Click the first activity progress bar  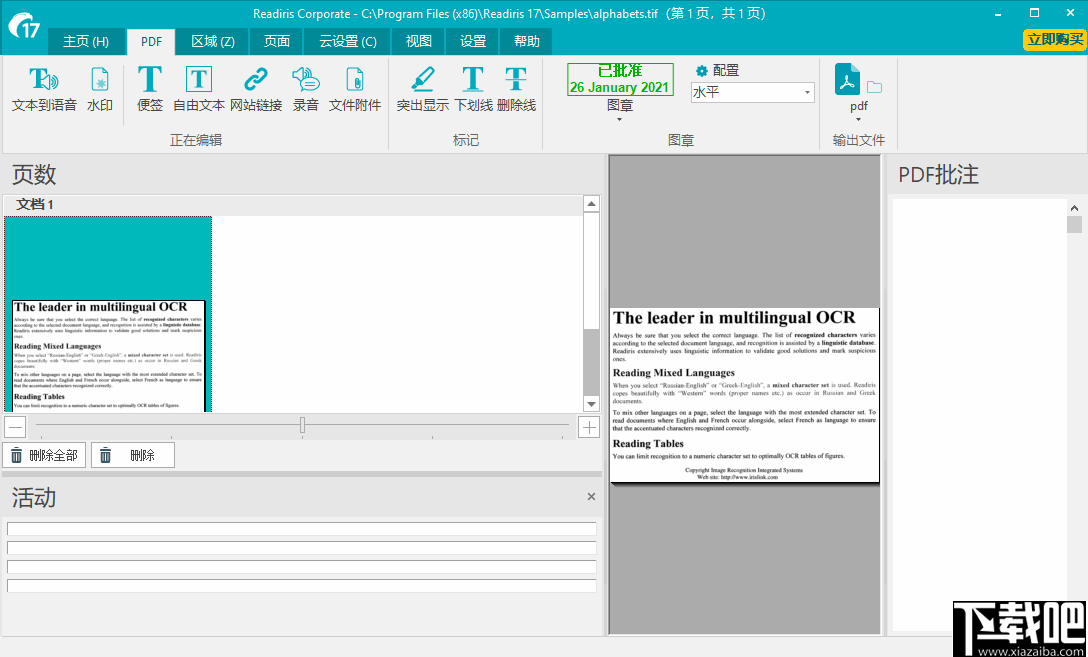pyautogui.click(x=302, y=529)
